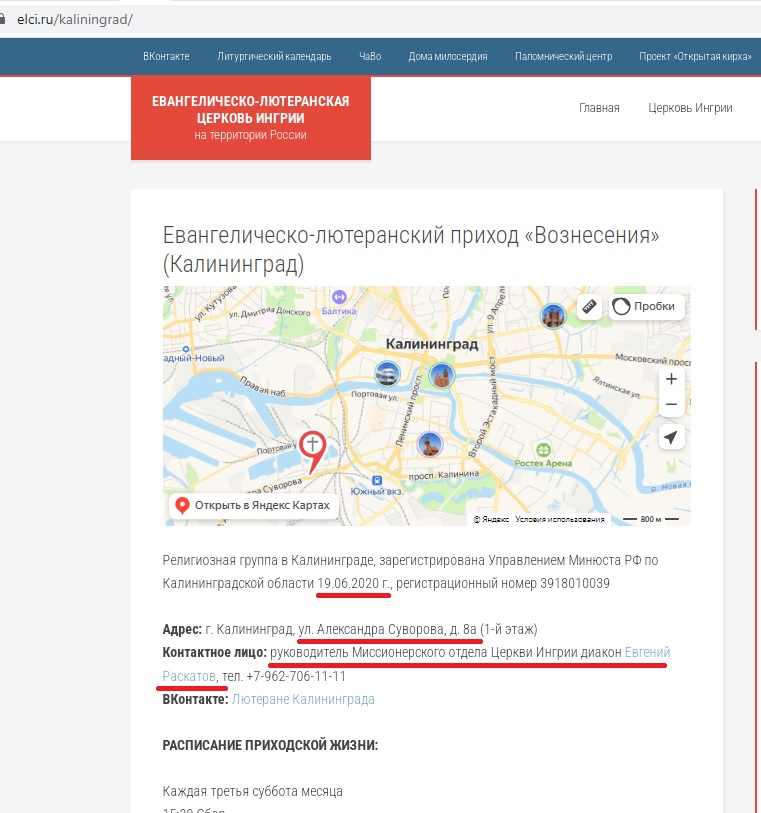This screenshot has height=813, width=761.
Task: Open the Церковь Ингрии navigation item
Action: click(x=690, y=108)
